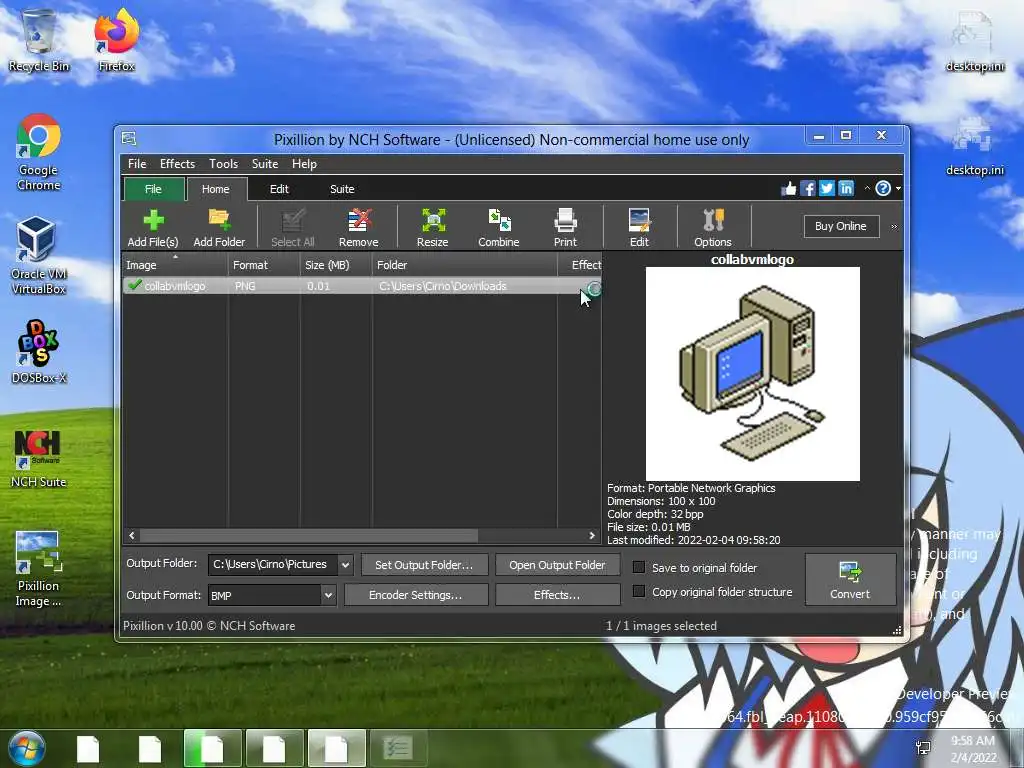Open the Effects menu
Viewport: 1024px width, 768px height.
click(178, 164)
